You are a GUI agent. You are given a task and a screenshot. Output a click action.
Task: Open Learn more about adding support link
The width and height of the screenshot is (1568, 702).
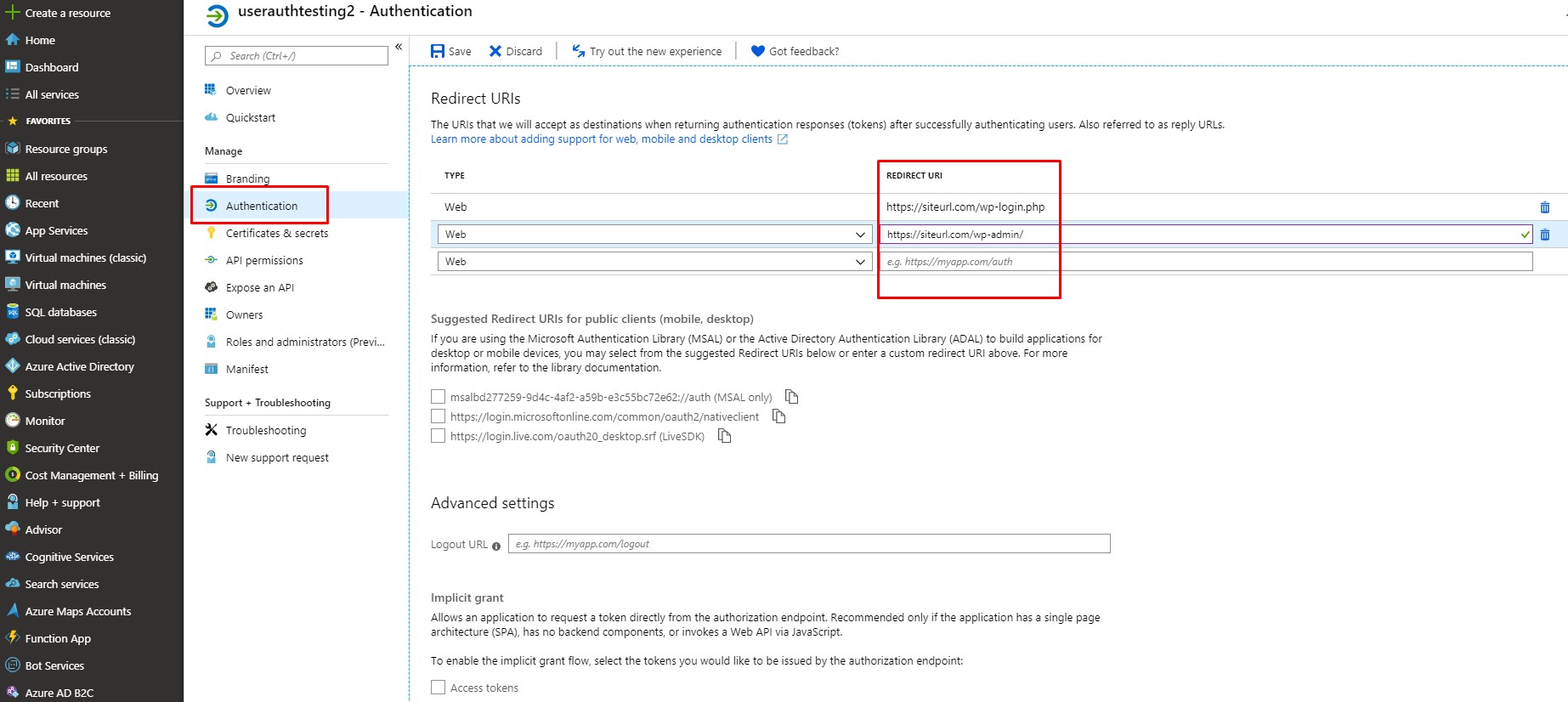pos(602,139)
